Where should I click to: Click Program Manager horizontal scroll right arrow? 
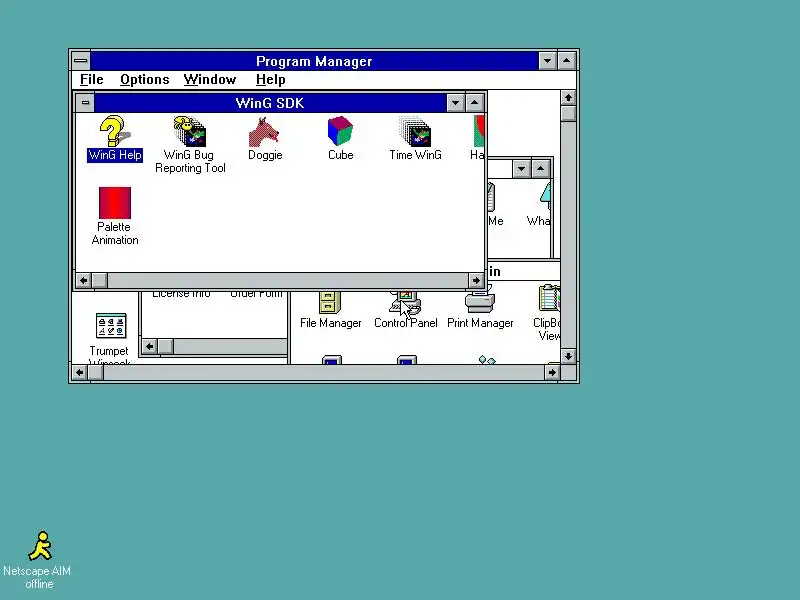[x=552, y=372]
